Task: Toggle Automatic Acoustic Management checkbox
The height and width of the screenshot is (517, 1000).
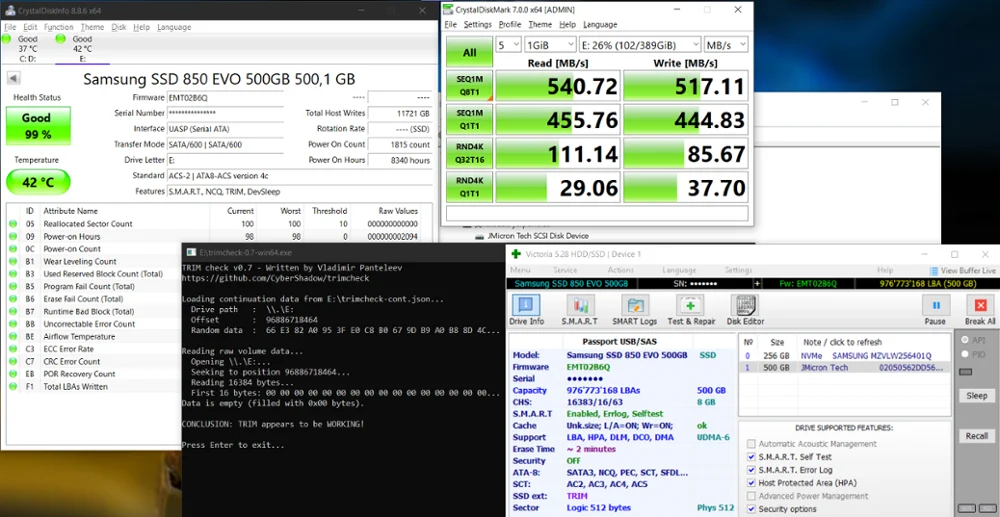Action: tap(751, 444)
